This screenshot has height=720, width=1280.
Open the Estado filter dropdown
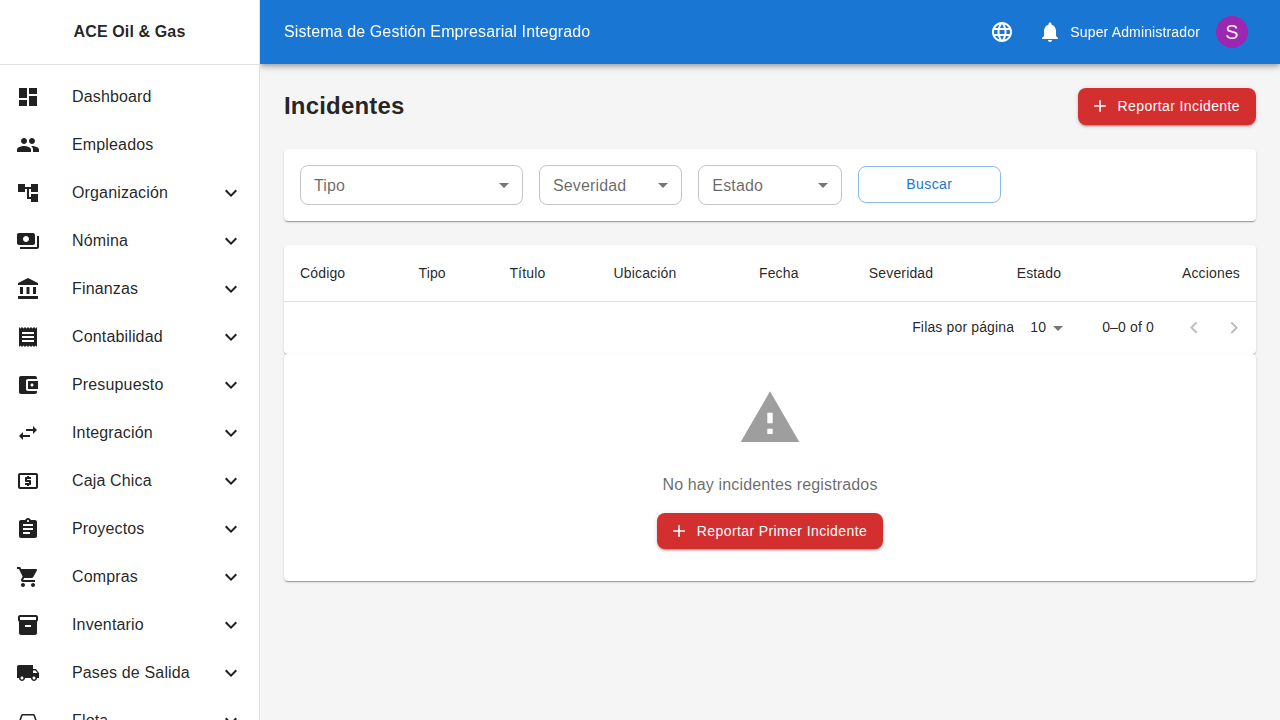click(769, 185)
